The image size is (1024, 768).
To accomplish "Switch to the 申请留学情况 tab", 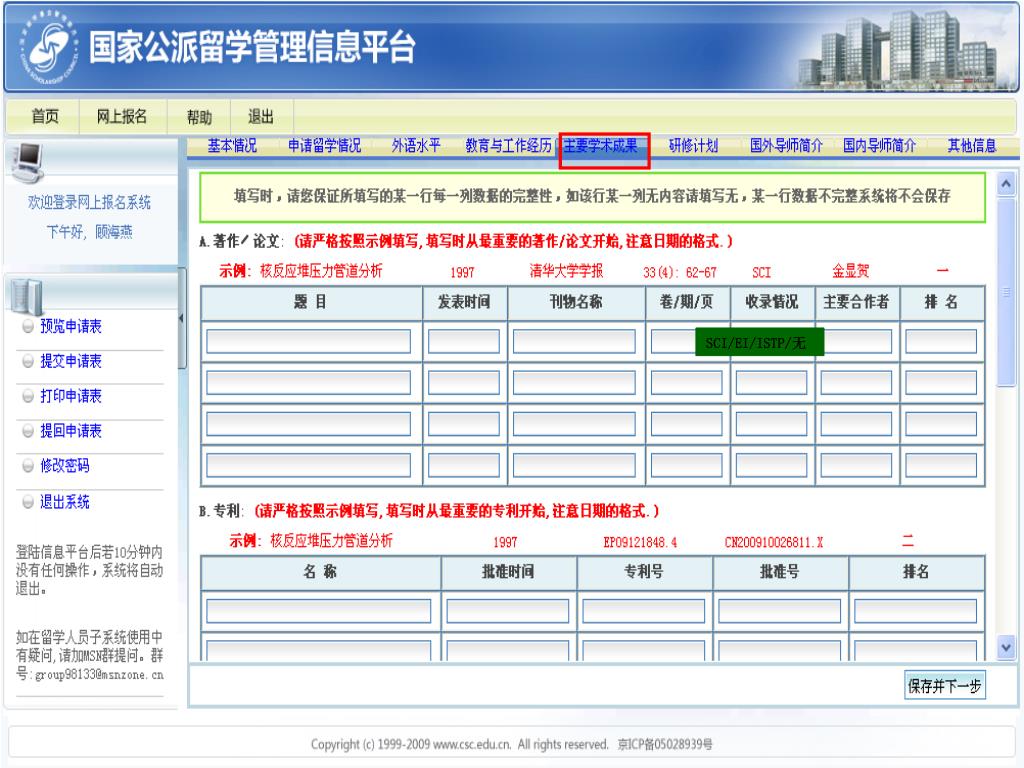I will (325, 146).
